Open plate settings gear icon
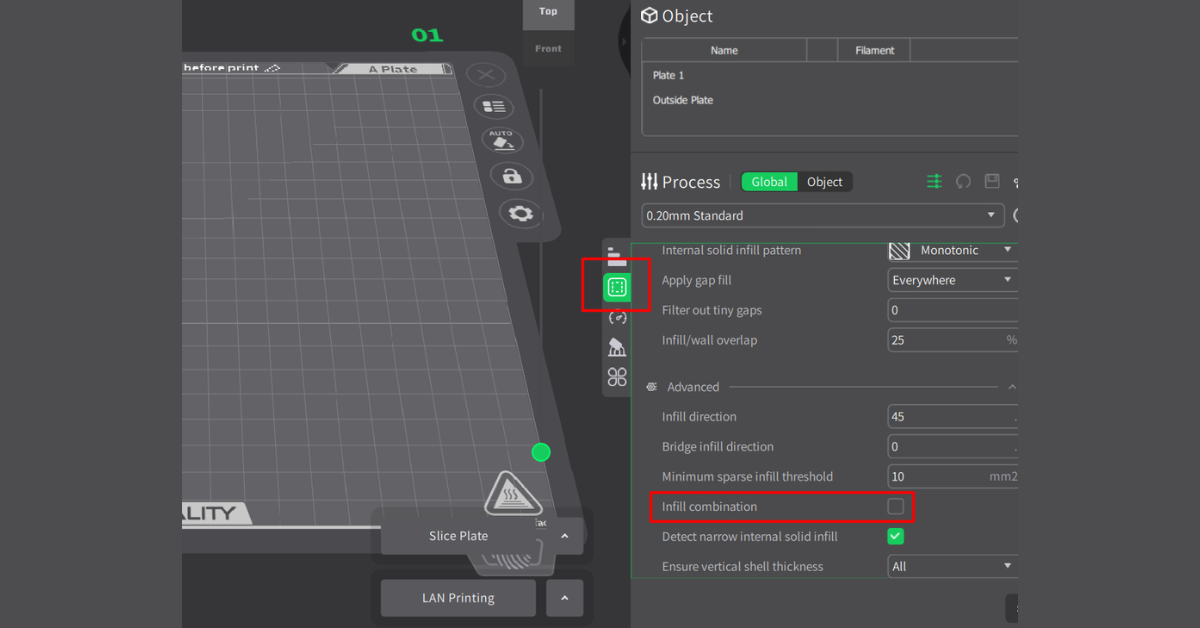This screenshot has height=628, width=1200. click(x=520, y=213)
